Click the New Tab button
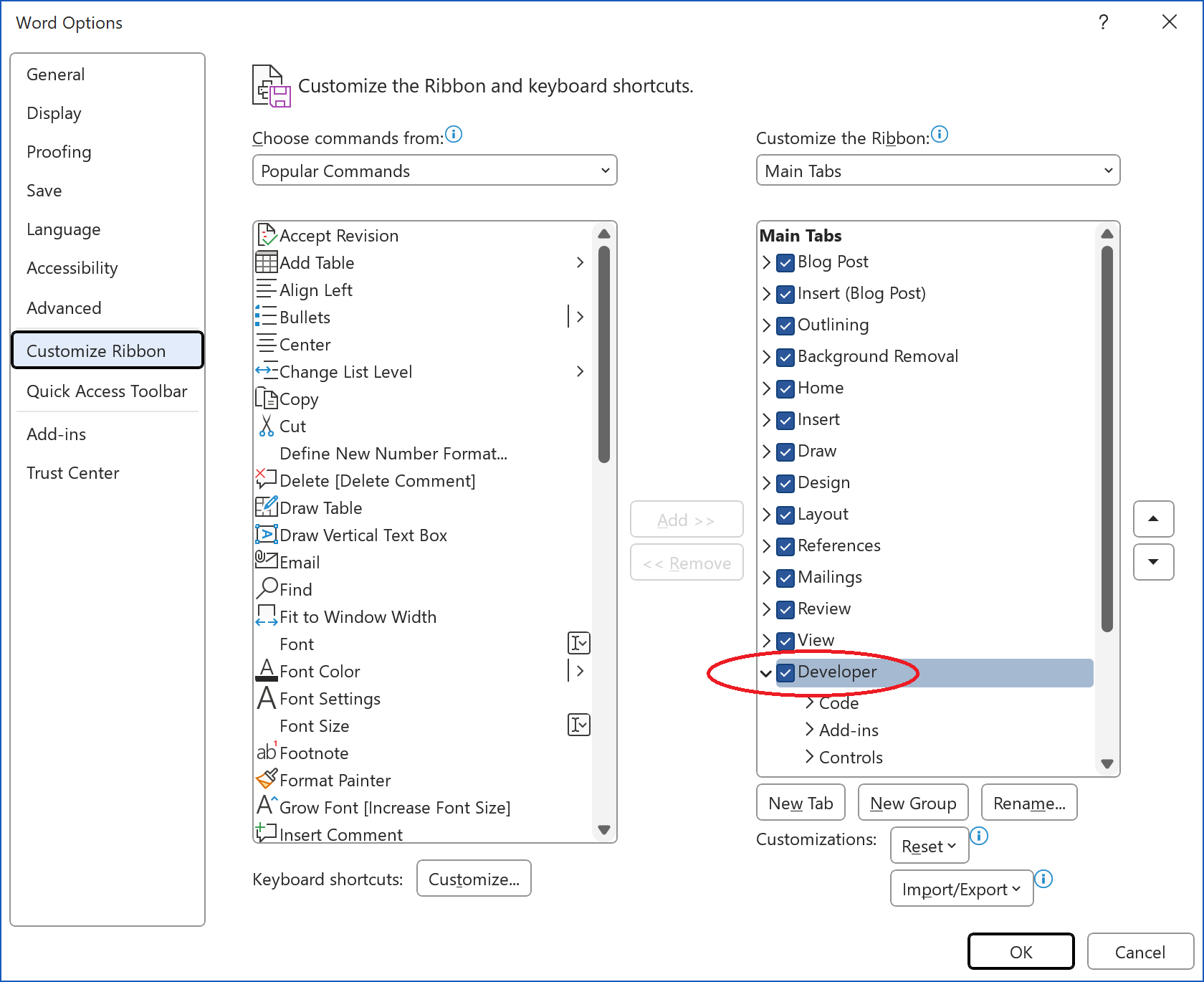 pyautogui.click(x=801, y=803)
